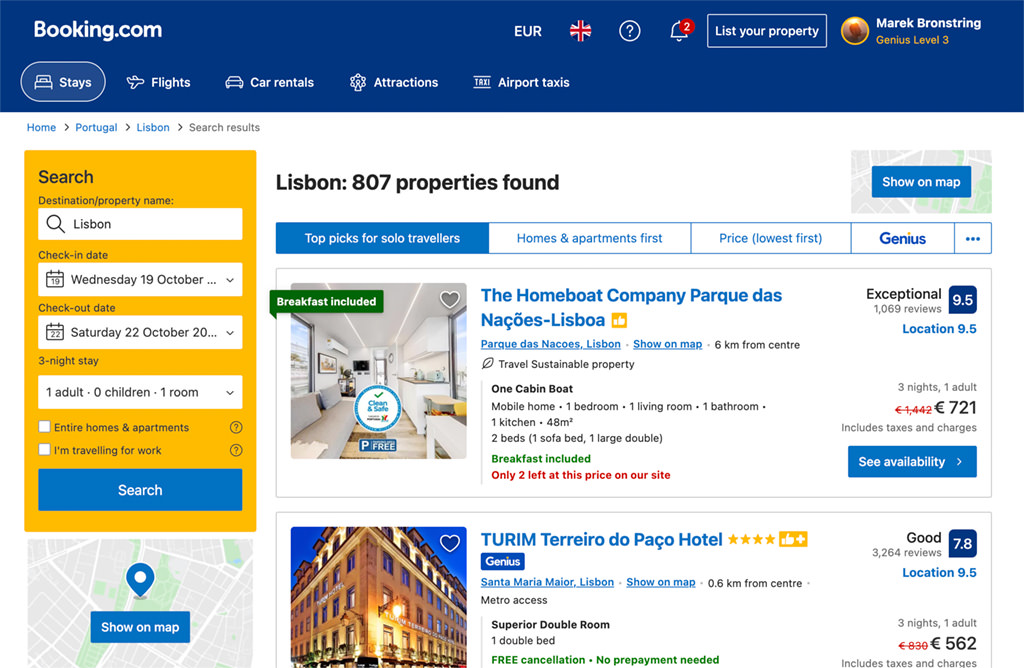Image resolution: width=1024 pixels, height=668 pixels.
Task: Select Homes & apartments first sorting
Action: point(589,238)
